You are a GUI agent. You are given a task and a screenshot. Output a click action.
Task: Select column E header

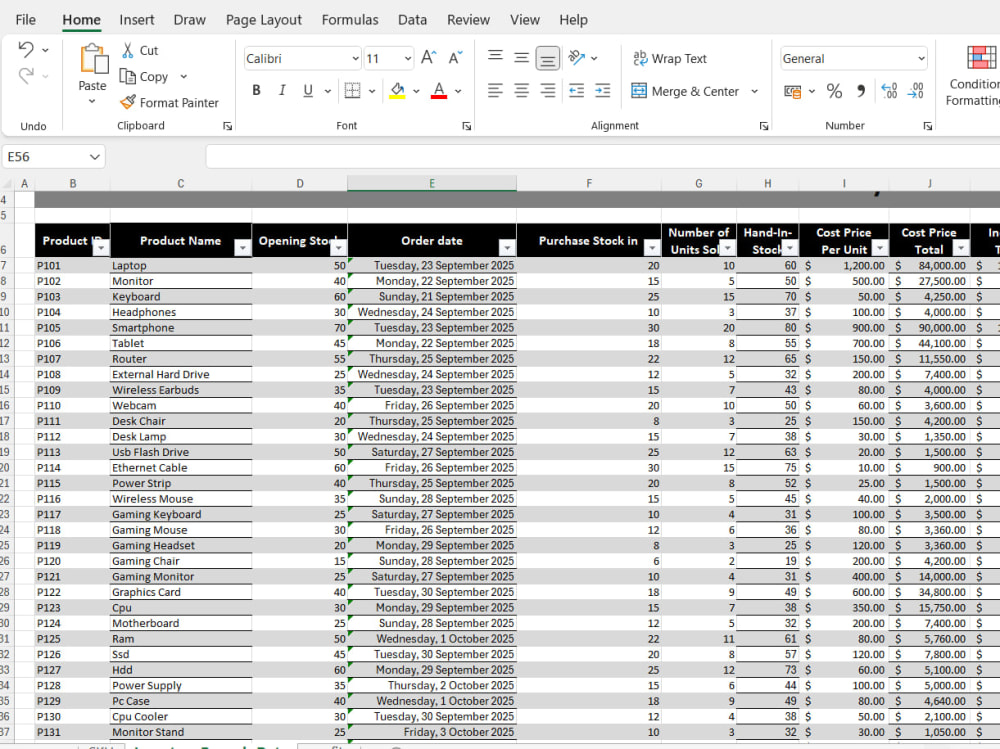click(x=432, y=184)
